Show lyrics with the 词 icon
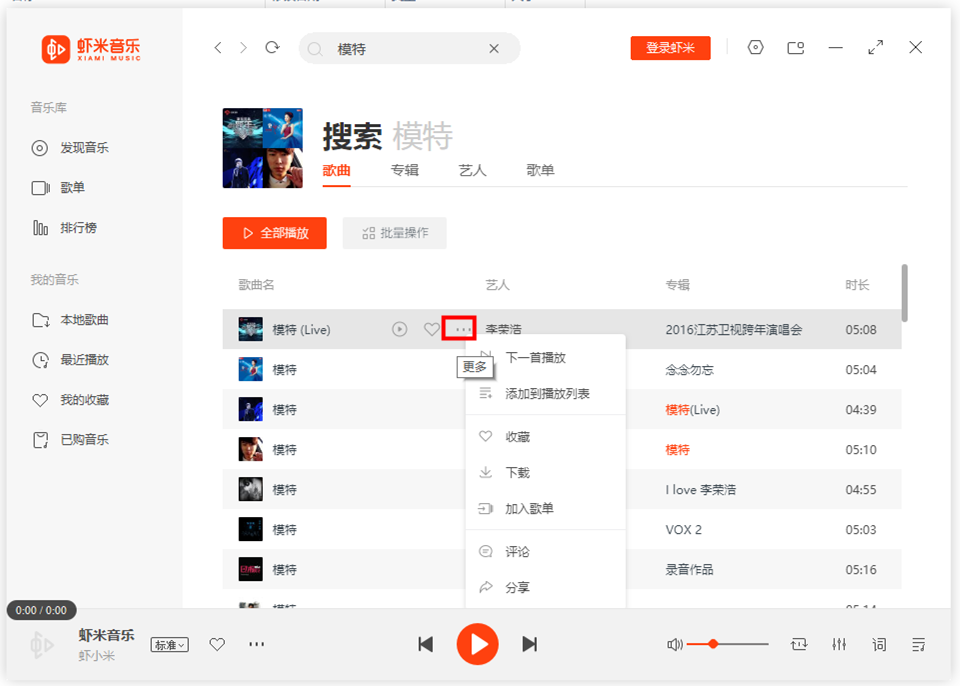960x686 pixels. 879,645
